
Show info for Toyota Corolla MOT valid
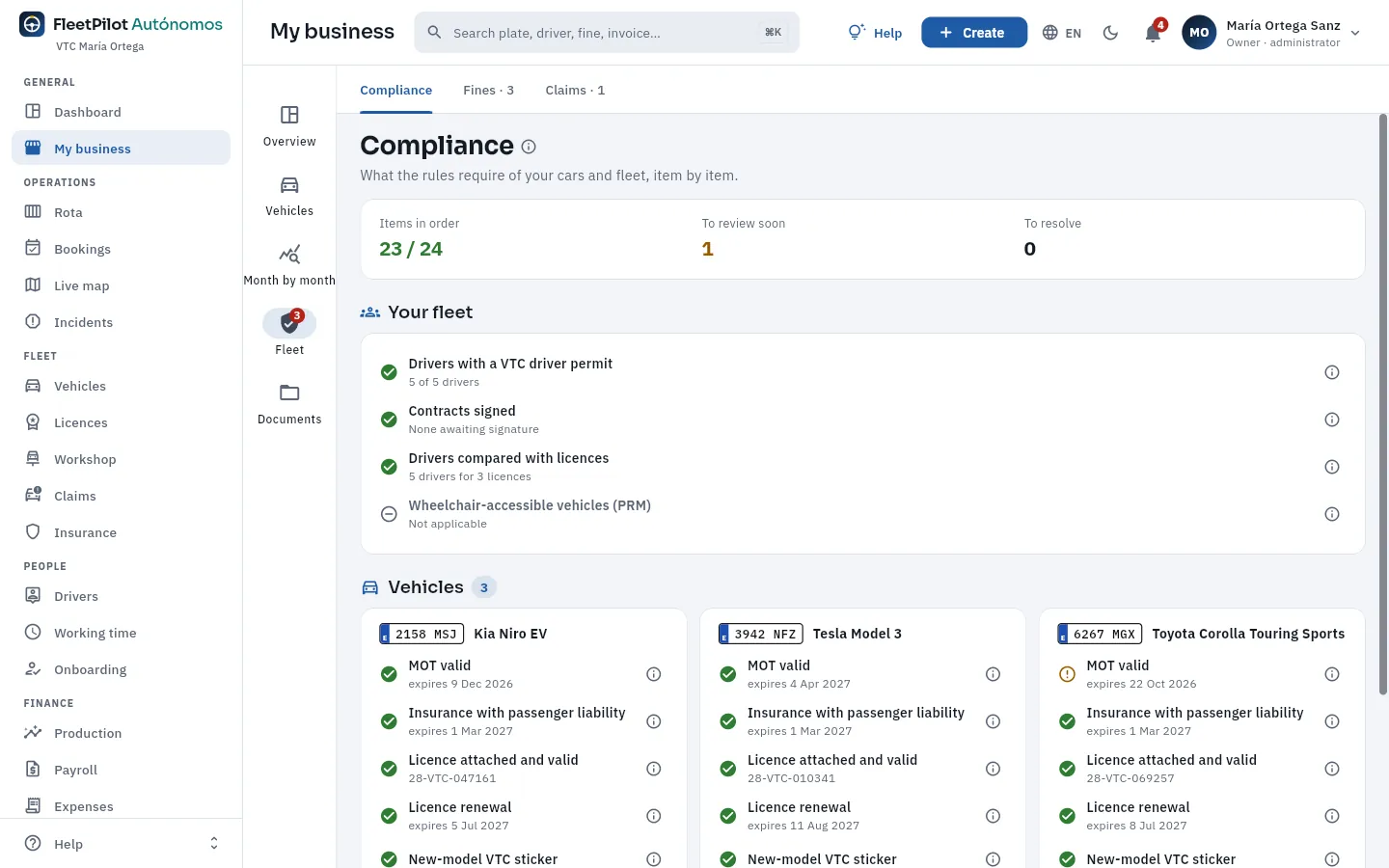point(1332,674)
